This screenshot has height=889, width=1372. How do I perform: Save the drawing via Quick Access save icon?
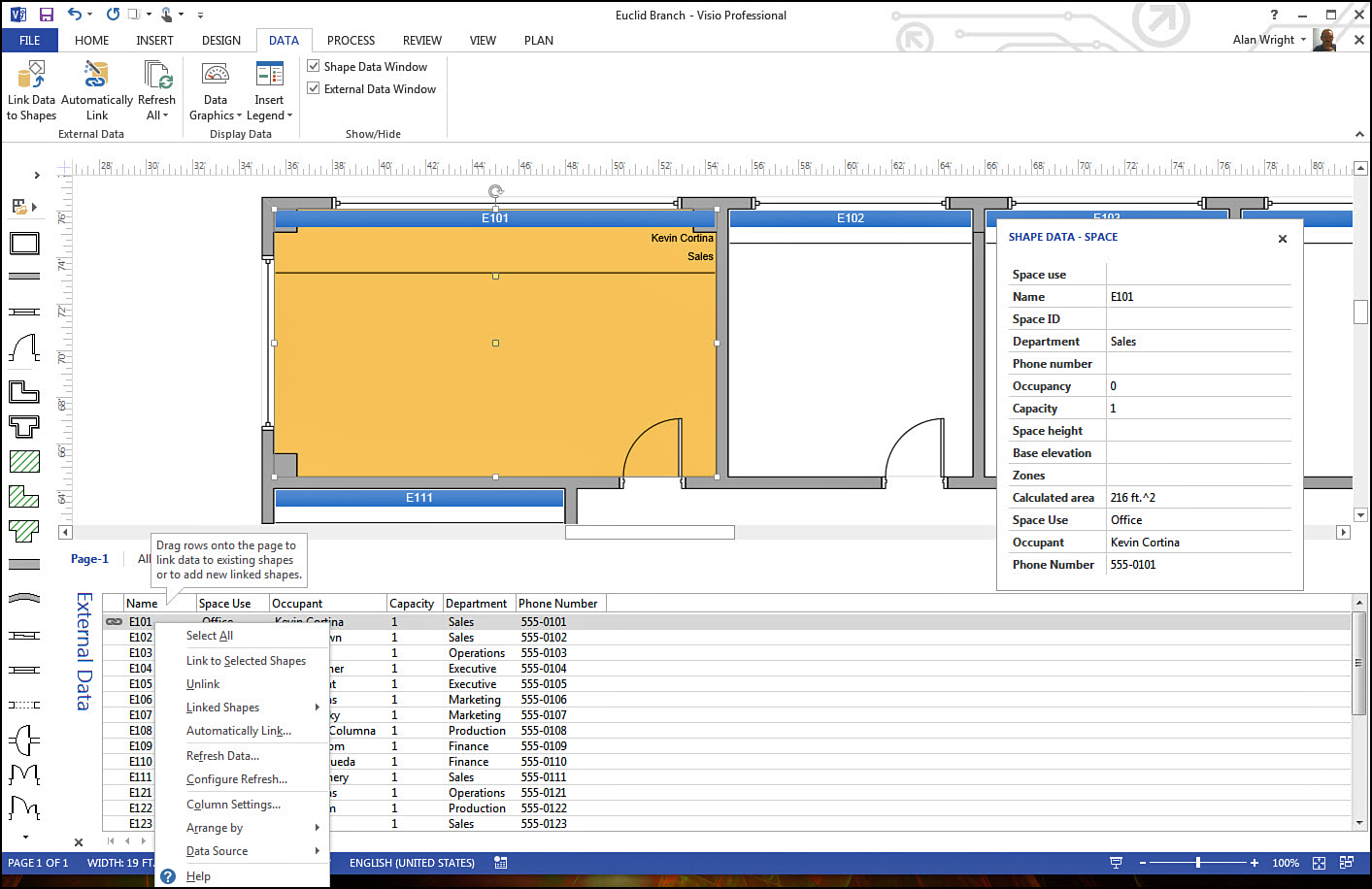[46, 15]
